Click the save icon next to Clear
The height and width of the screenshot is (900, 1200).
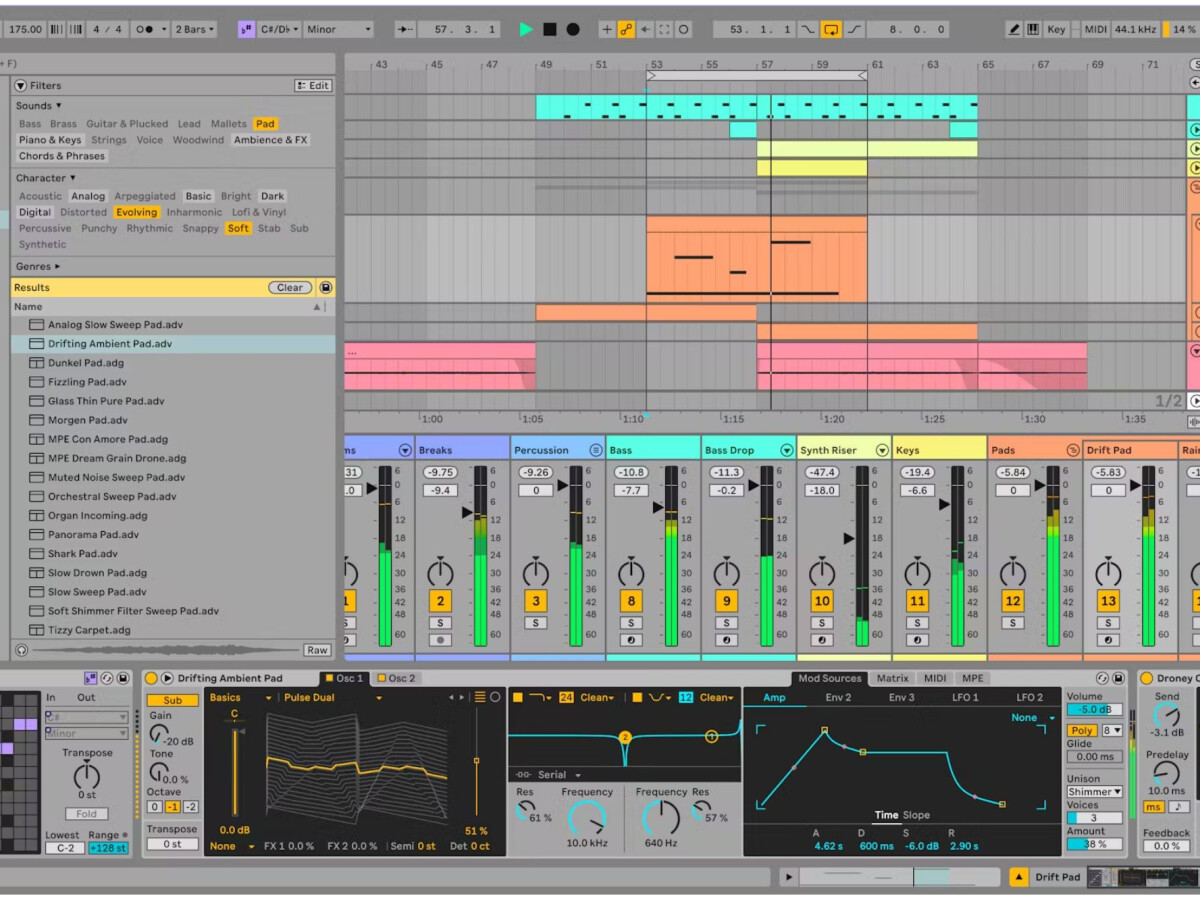click(325, 288)
